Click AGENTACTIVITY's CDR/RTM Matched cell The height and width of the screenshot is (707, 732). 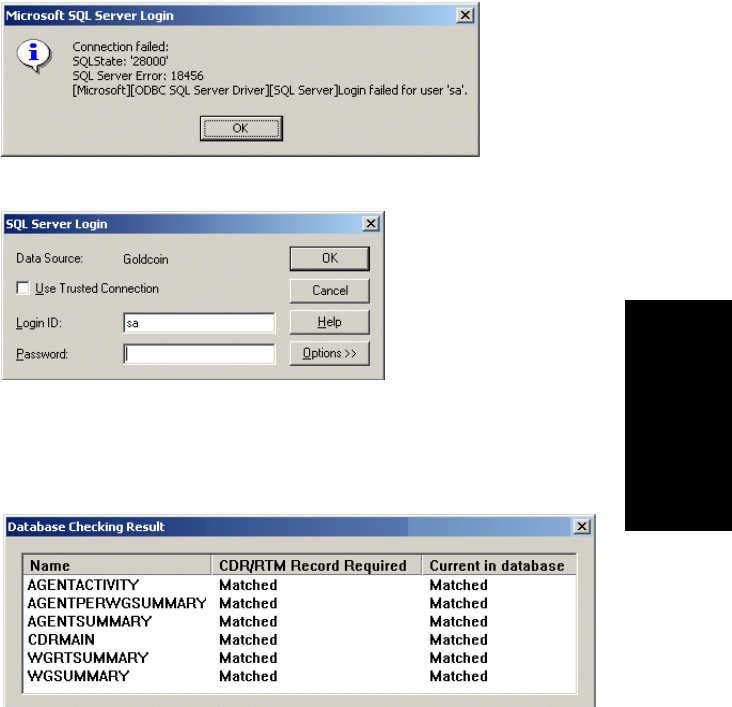[x=248, y=585]
